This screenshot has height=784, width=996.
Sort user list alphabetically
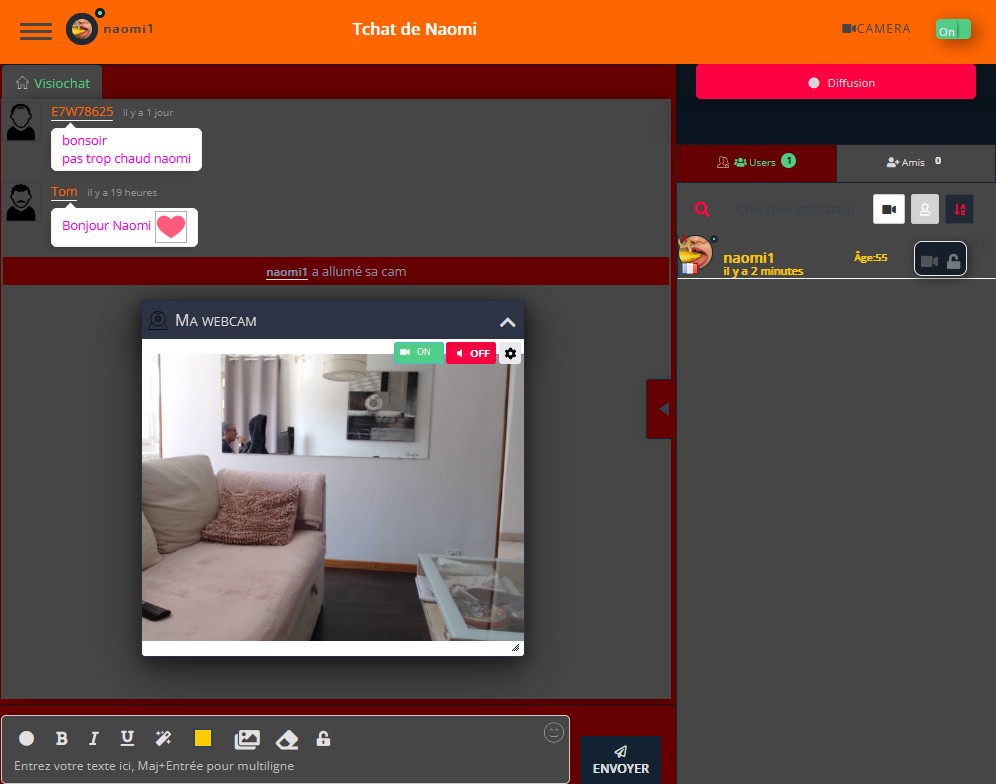[959, 209]
